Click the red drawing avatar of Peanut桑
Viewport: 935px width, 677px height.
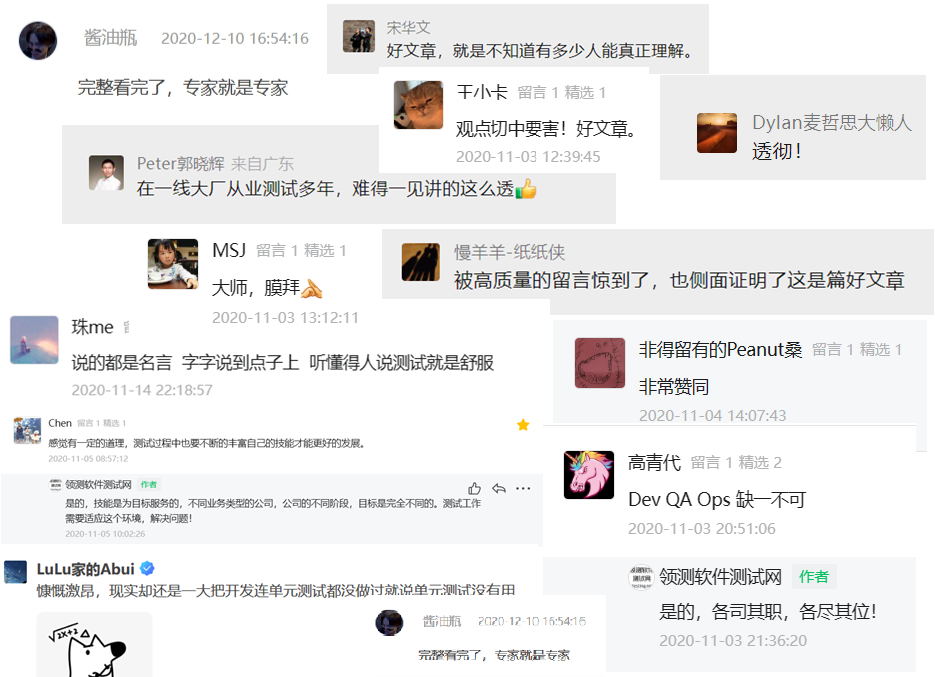pyautogui.click(x=600, y=363)
